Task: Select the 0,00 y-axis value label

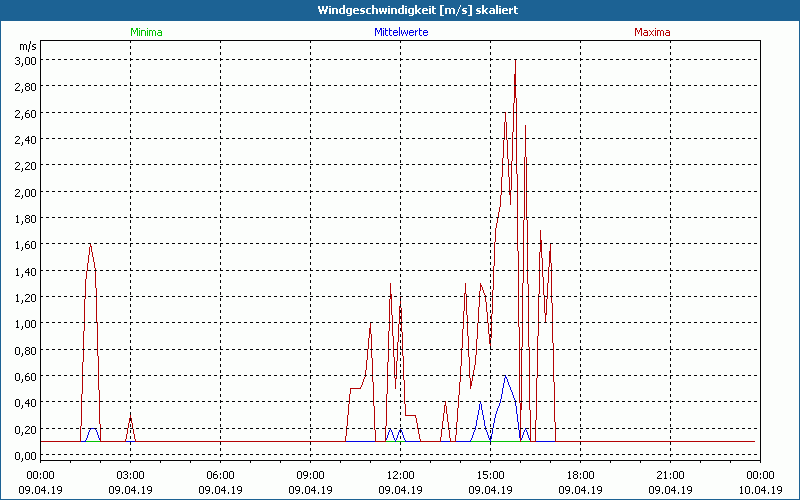Action: pyautogui.click(x=25, y=456)
